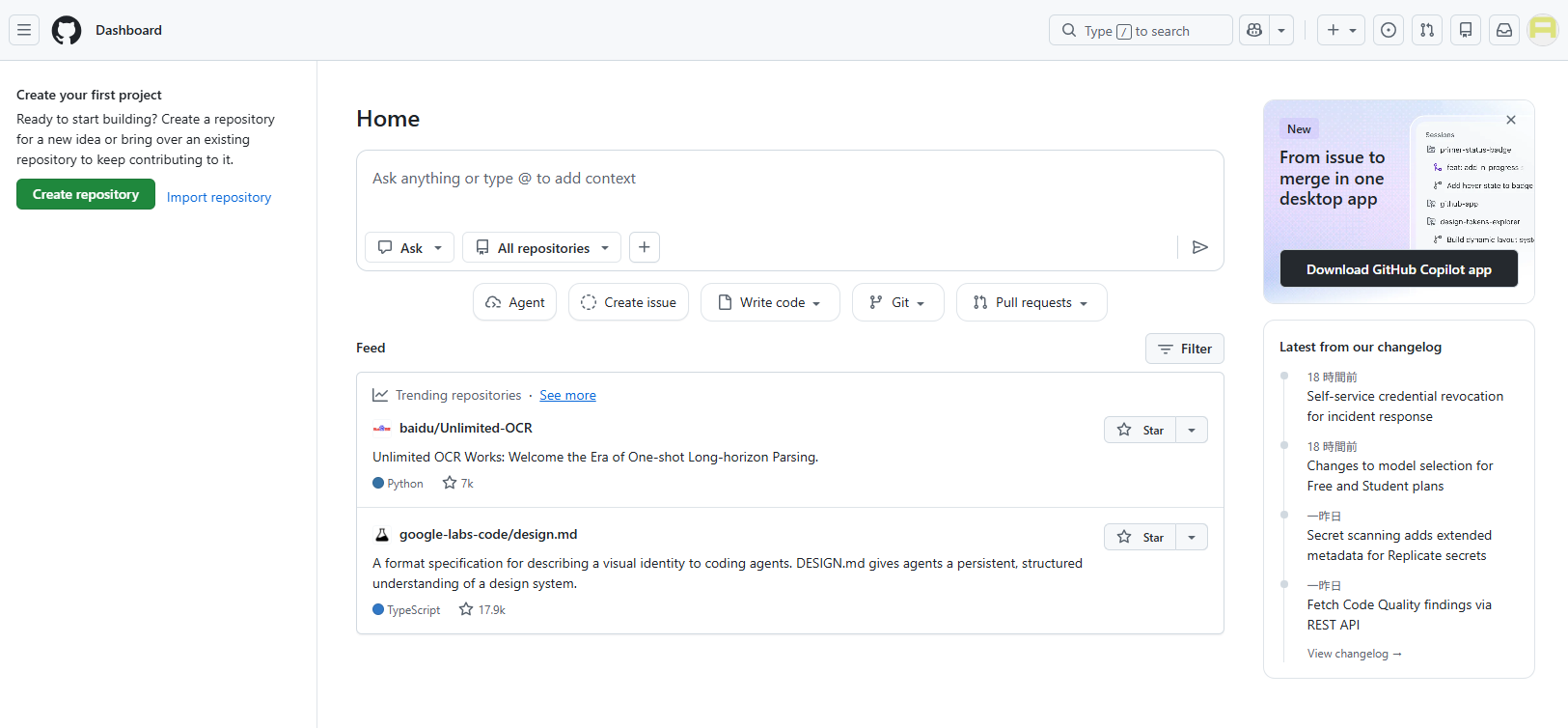Click the send message arrow icon

point(1200,247)
